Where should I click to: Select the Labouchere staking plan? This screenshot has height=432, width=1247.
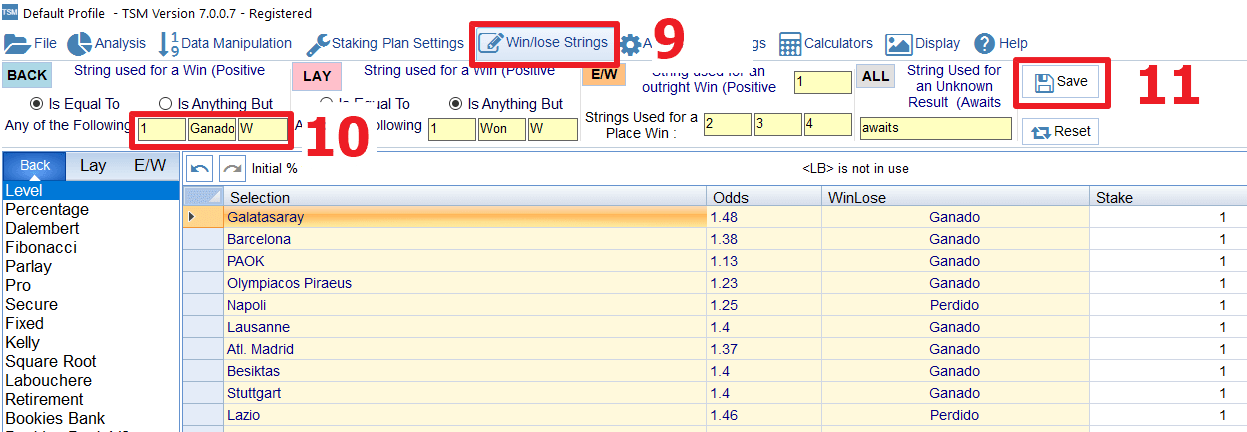[x=90, y=380]
